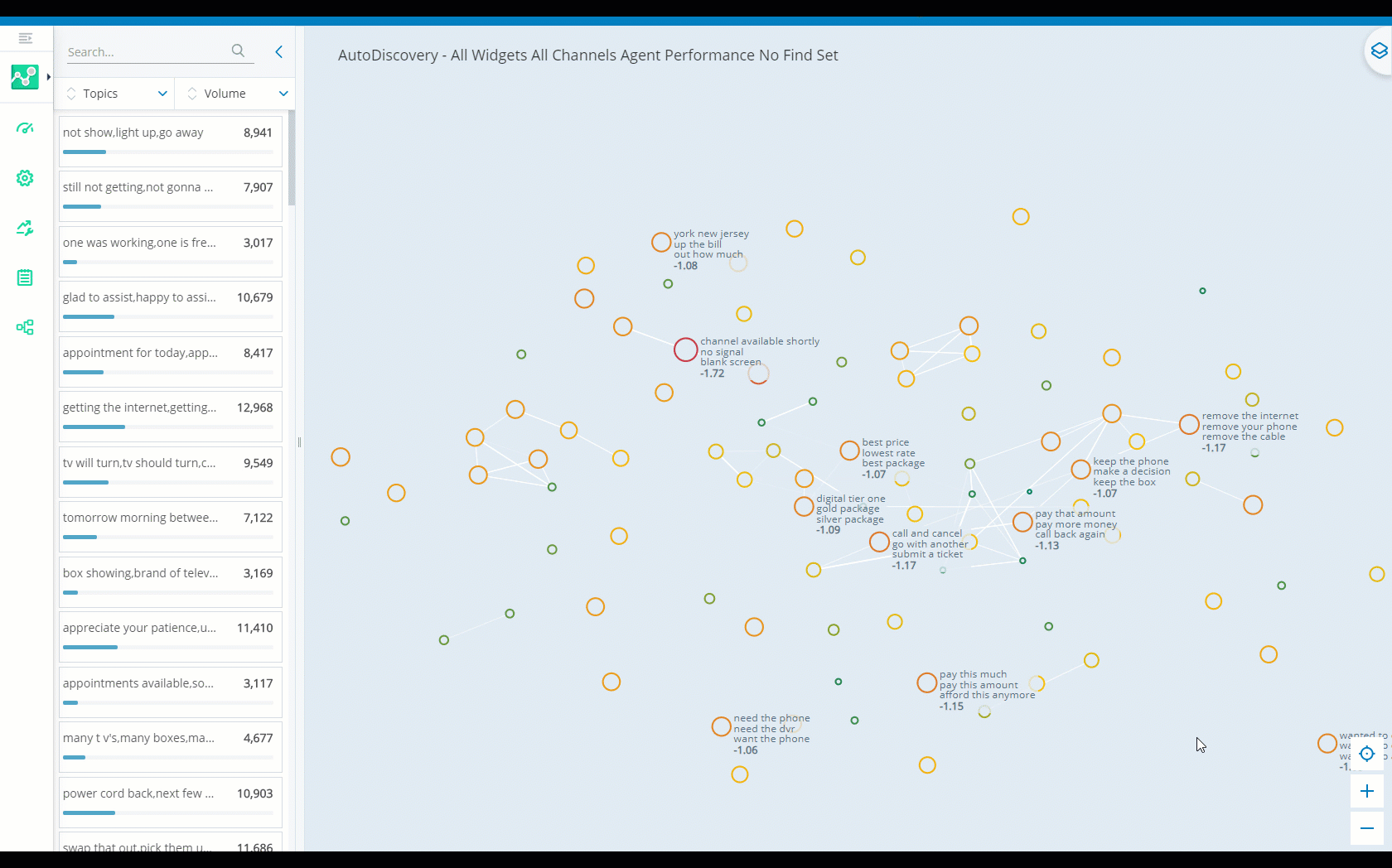Click the volume value 10,679
The image size is (1392, 868).
click(x=255, y=297)
